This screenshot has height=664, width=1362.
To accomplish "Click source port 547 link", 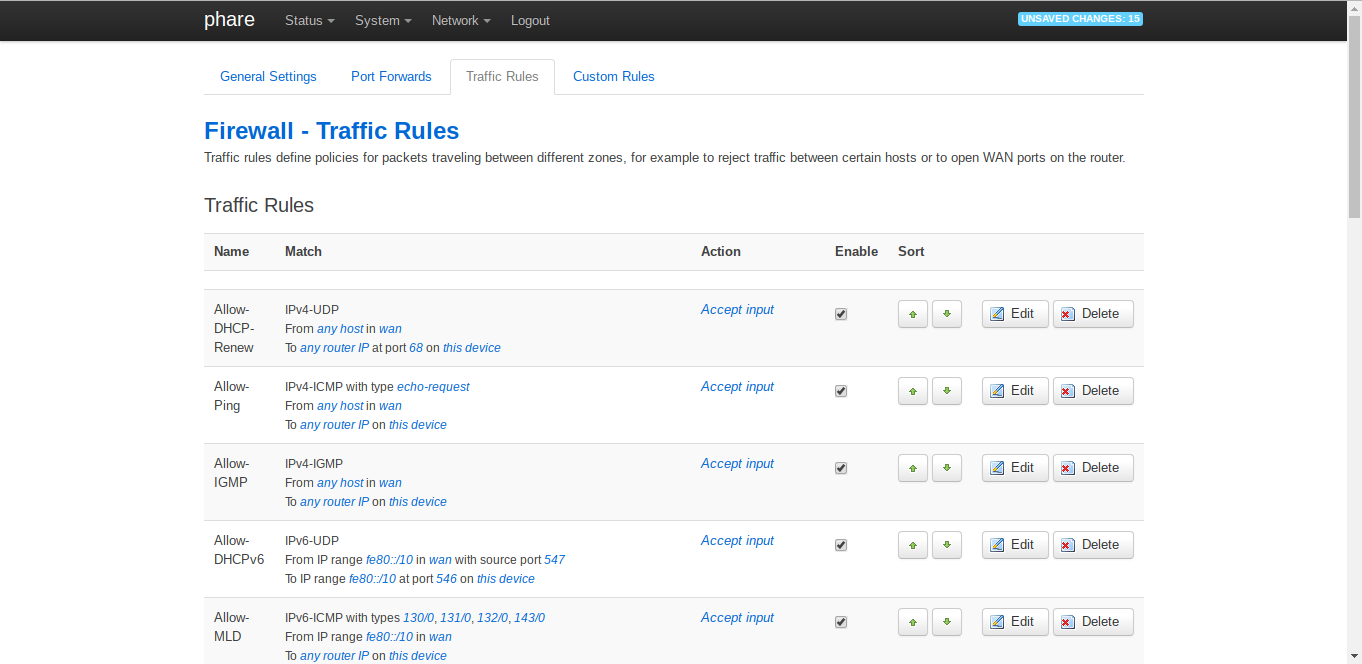I will click(555, 560).
